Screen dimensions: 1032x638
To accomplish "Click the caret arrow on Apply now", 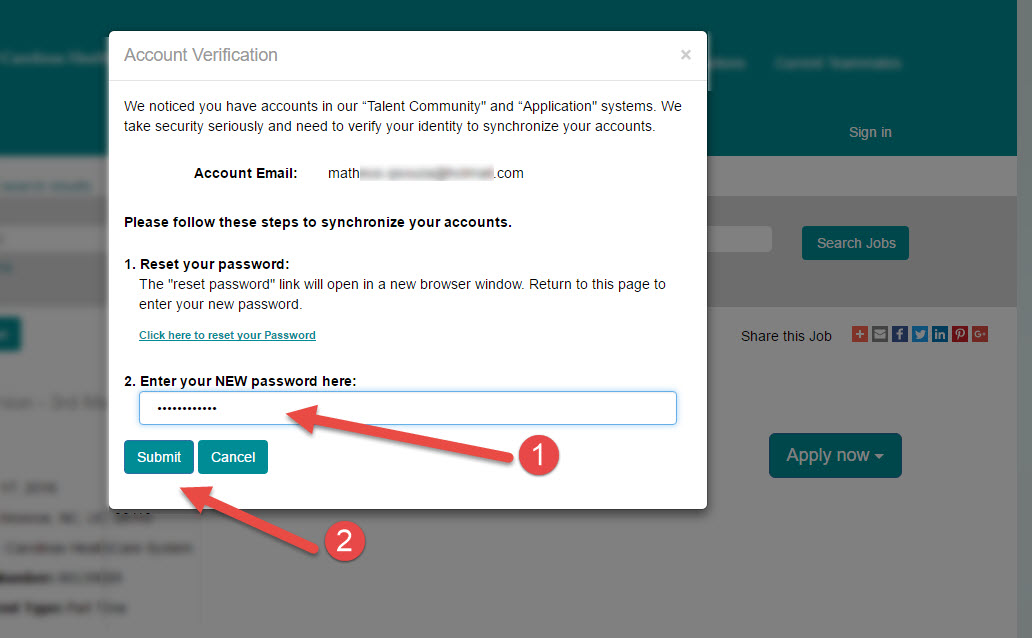I will pyautogui.click(x=879, y=456).
